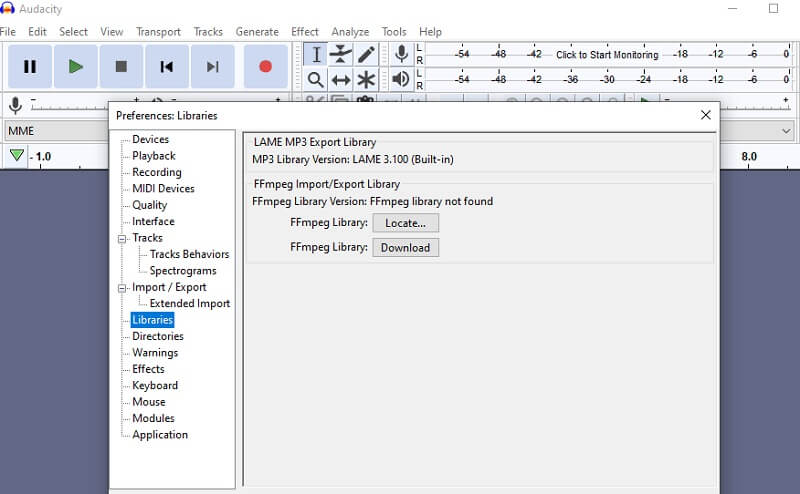Select Interface preferences category
The image size is (800, 494).
pyautogui.click(x=153, y=221)
